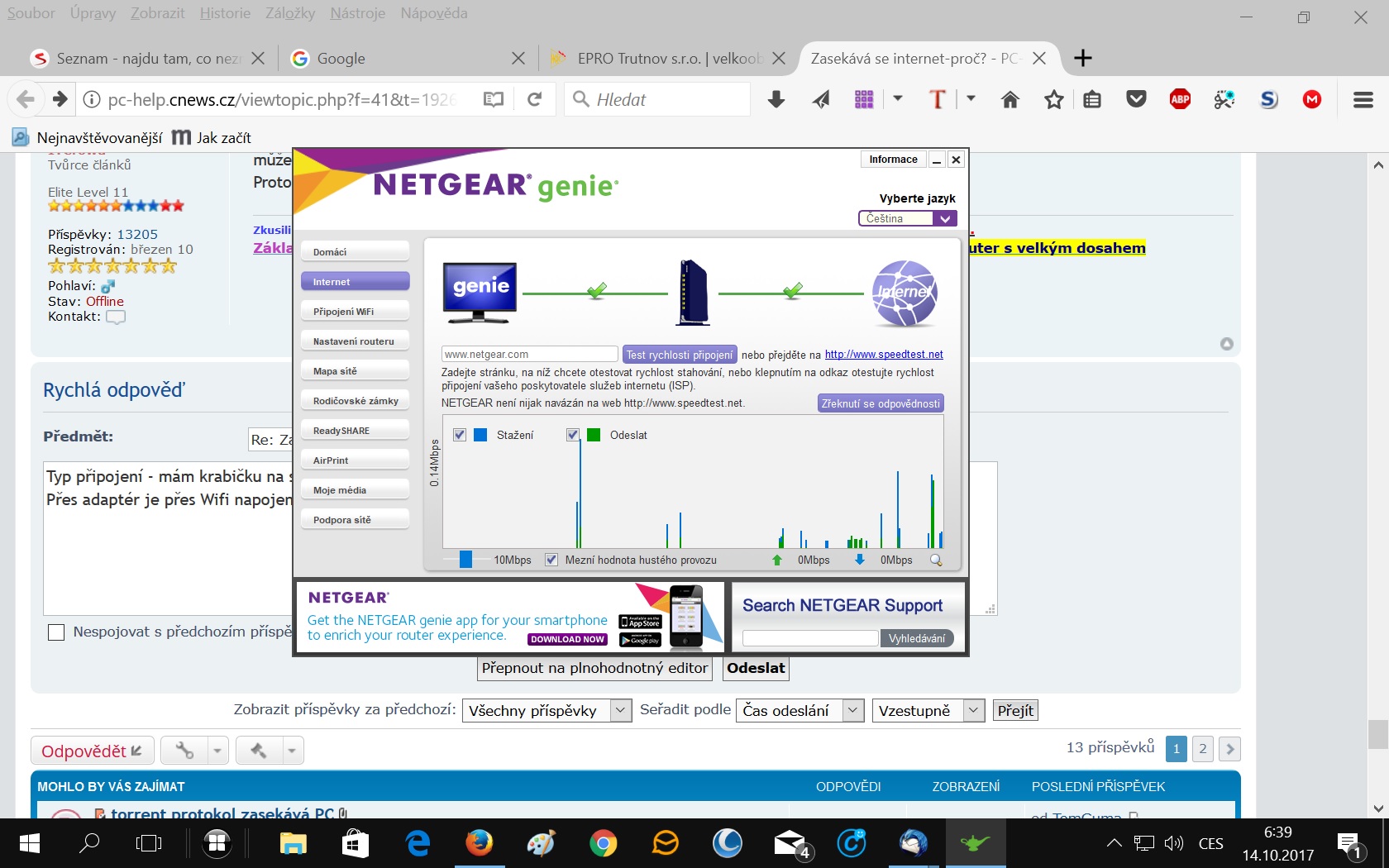Open the Všechny příspěvky dropdown
The height and width of the screenshot is (868, 1389).
pos(620,710)
